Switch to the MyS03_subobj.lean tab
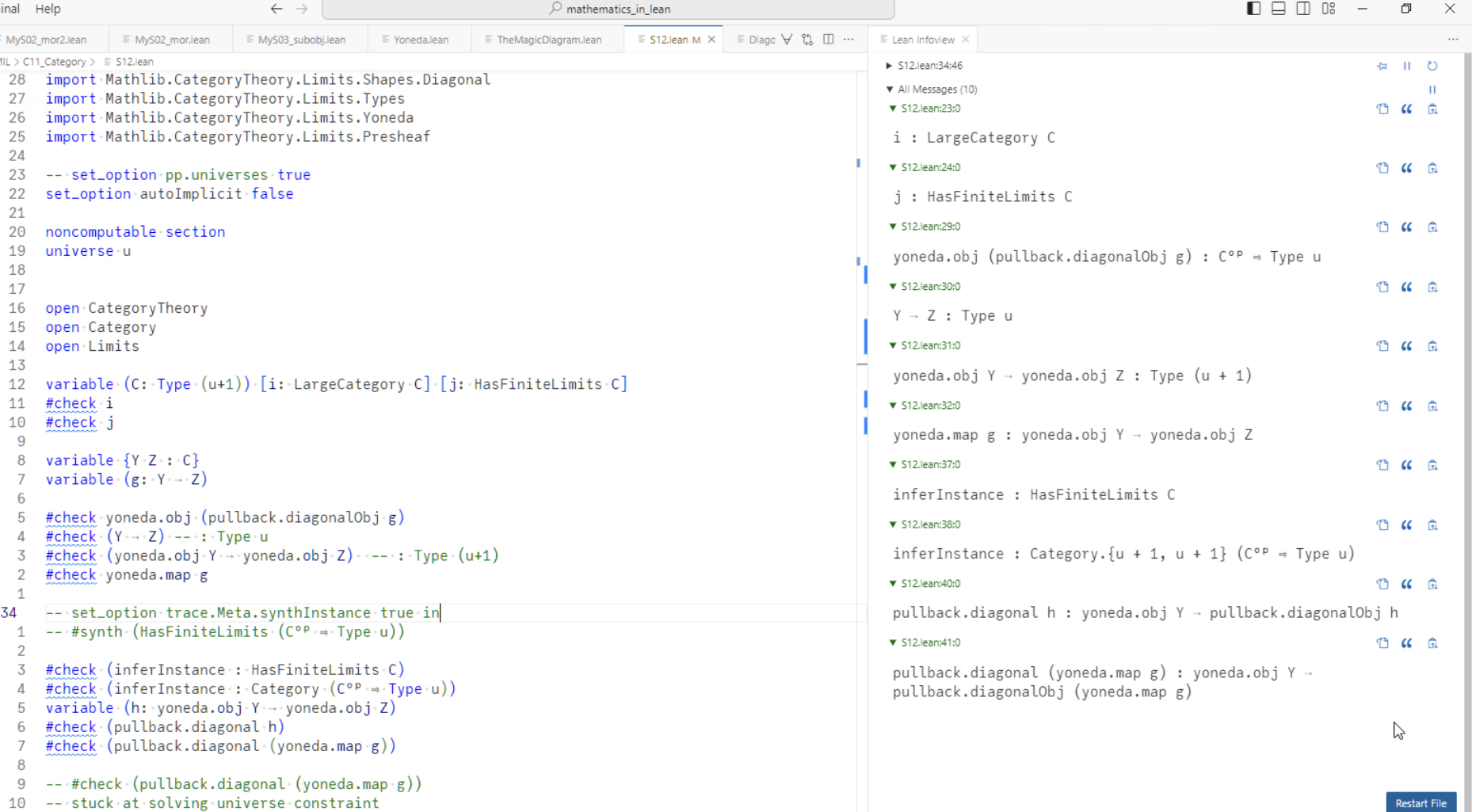The image size is (1472, 812). pyautogui.click(x=301, y=40)
